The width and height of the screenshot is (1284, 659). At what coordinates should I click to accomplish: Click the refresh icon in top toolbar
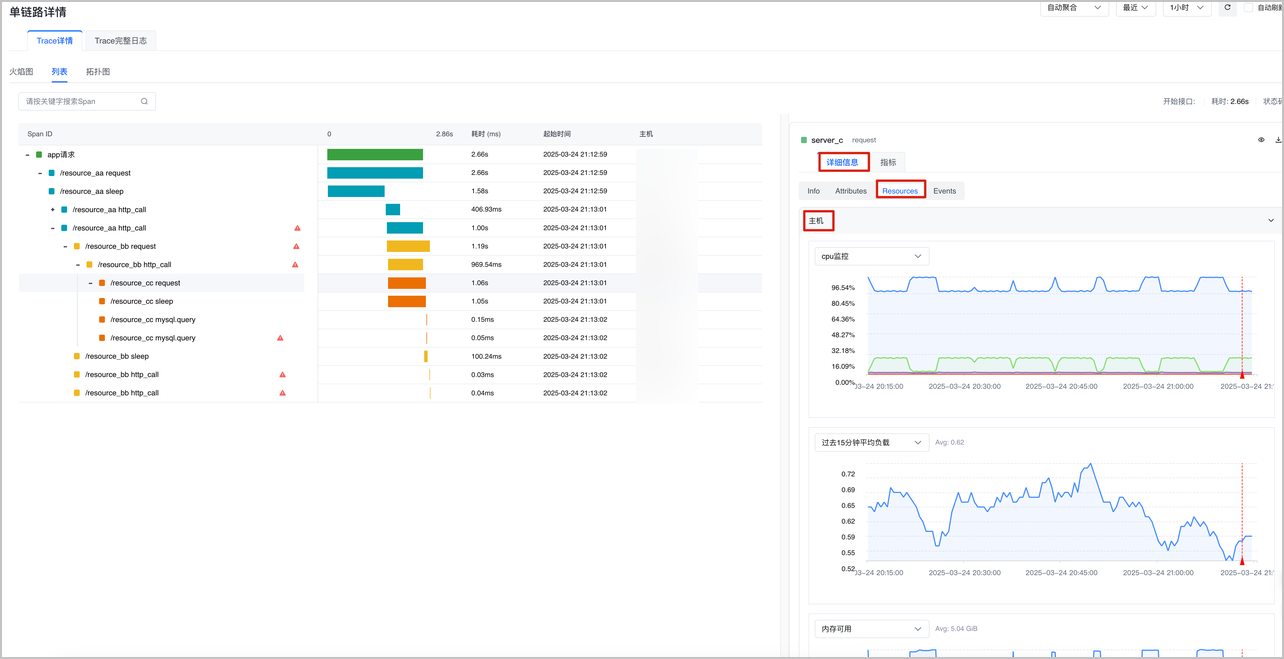pyautogui.click(x=1228, y=7)
